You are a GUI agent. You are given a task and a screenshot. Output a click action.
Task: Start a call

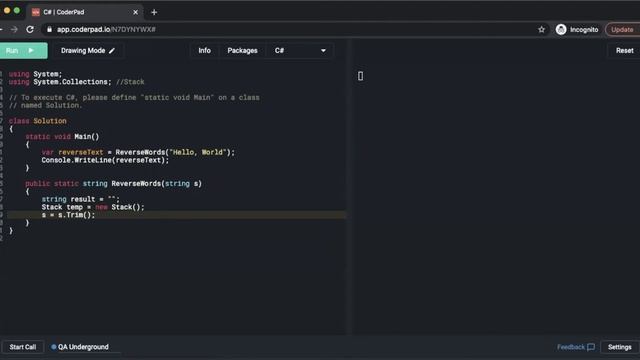(x=23, y=347)
